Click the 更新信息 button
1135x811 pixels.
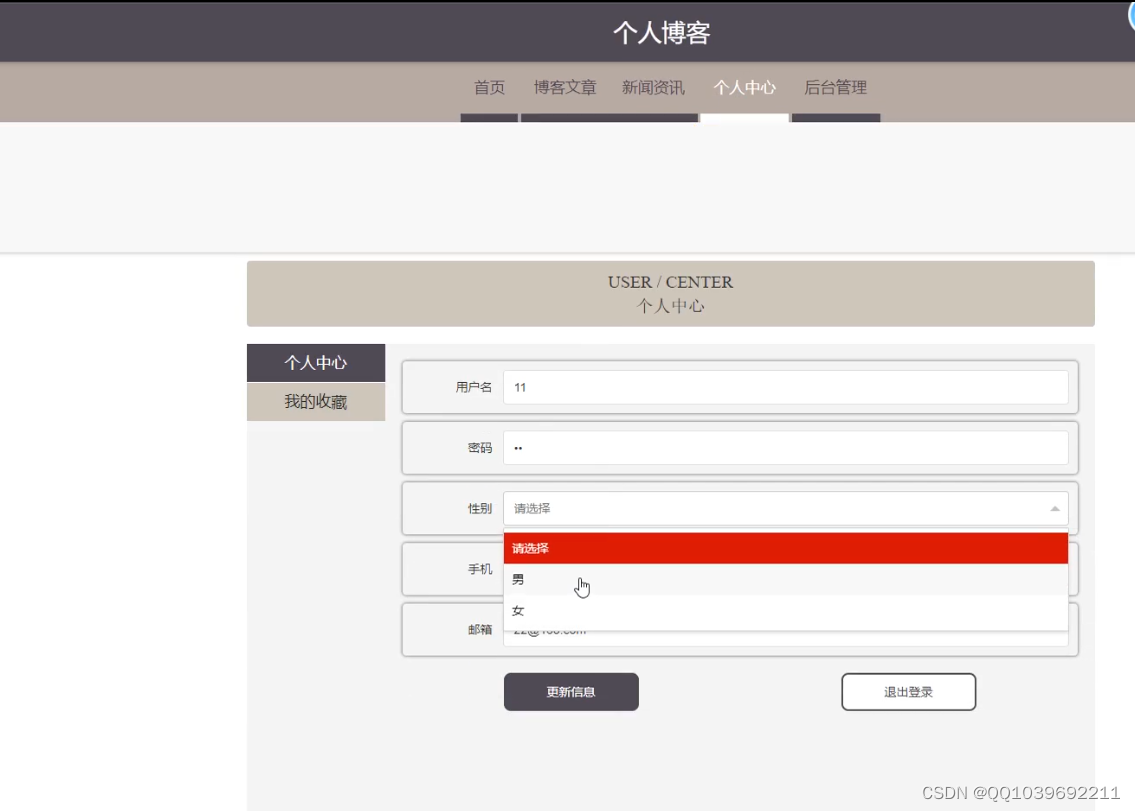pyautogui.click(x=571, y=692)
